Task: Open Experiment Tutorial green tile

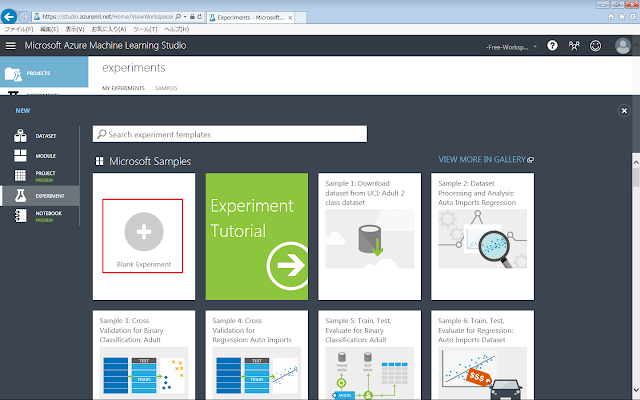Action: pos(257,236)
